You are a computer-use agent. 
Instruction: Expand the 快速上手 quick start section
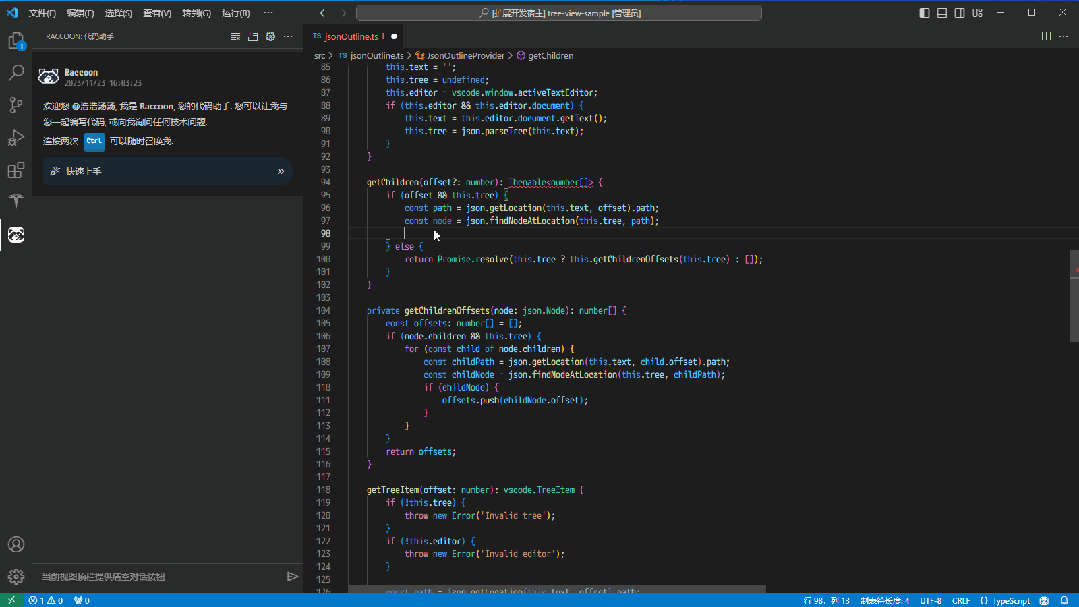click(x=280, y=171)
